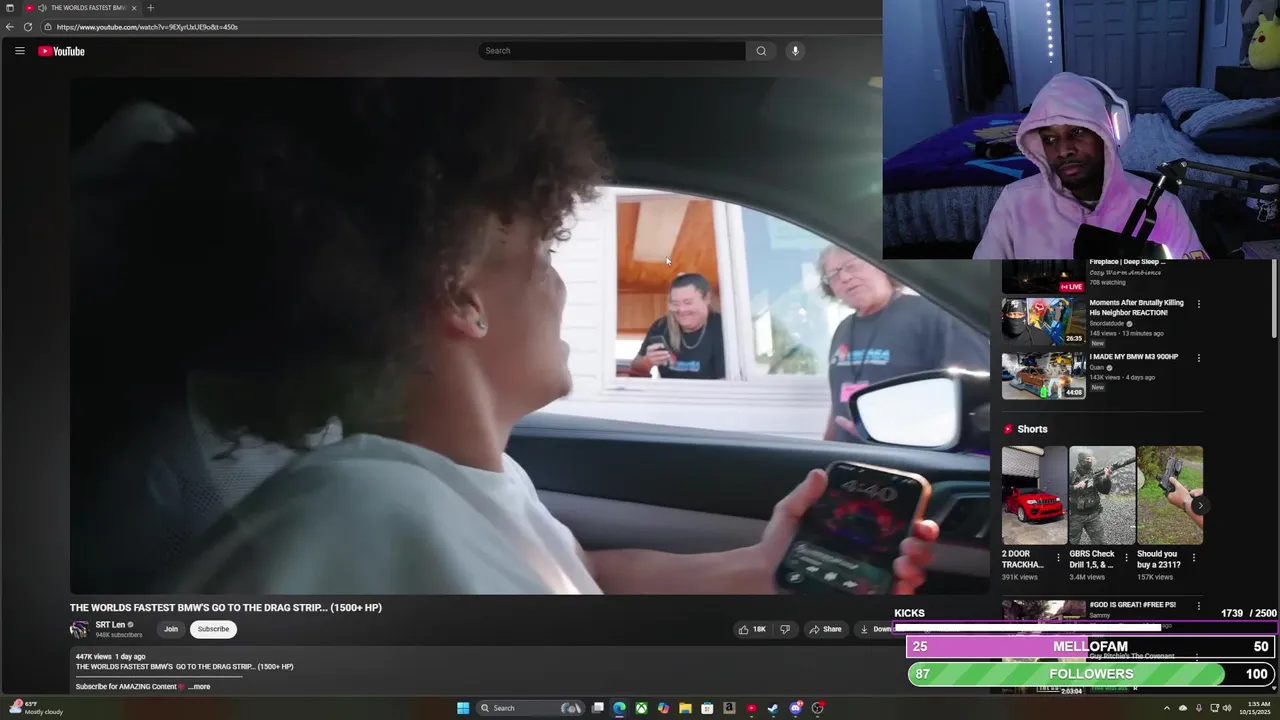Open SRT Len channel avatar

[x=79, y=629]
